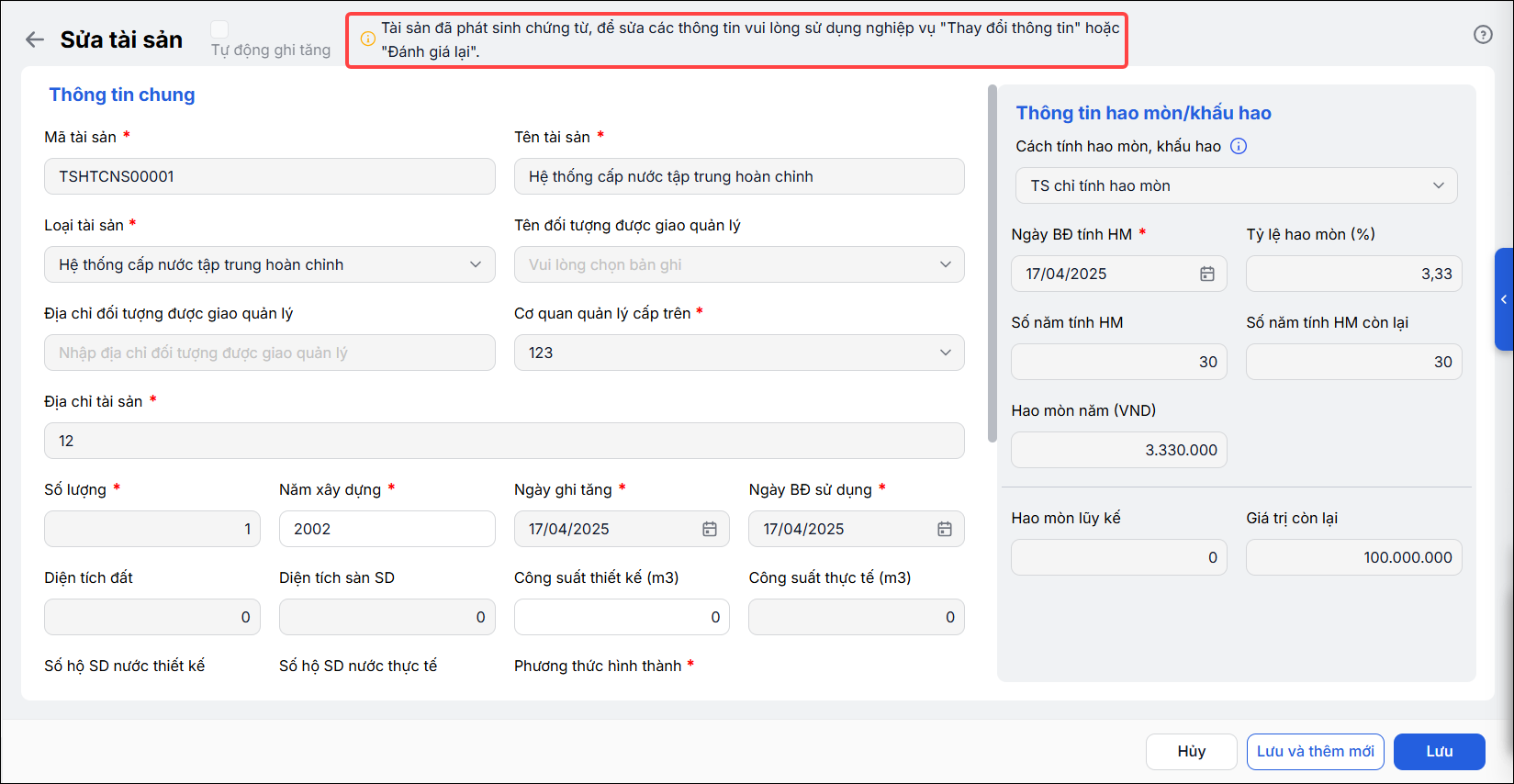
Task: Click Công suất thực tế (m3) field
Action: 857,617
